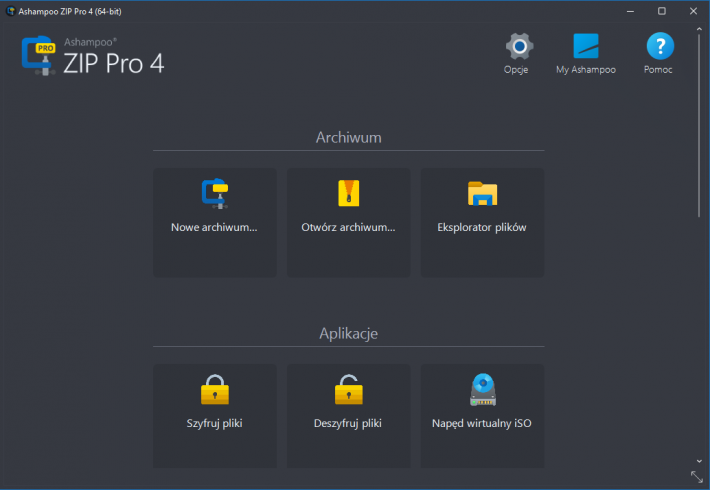Click the ZIP Pro 4 logo icon
Screen dimensions: 710x490
[39, 55]
